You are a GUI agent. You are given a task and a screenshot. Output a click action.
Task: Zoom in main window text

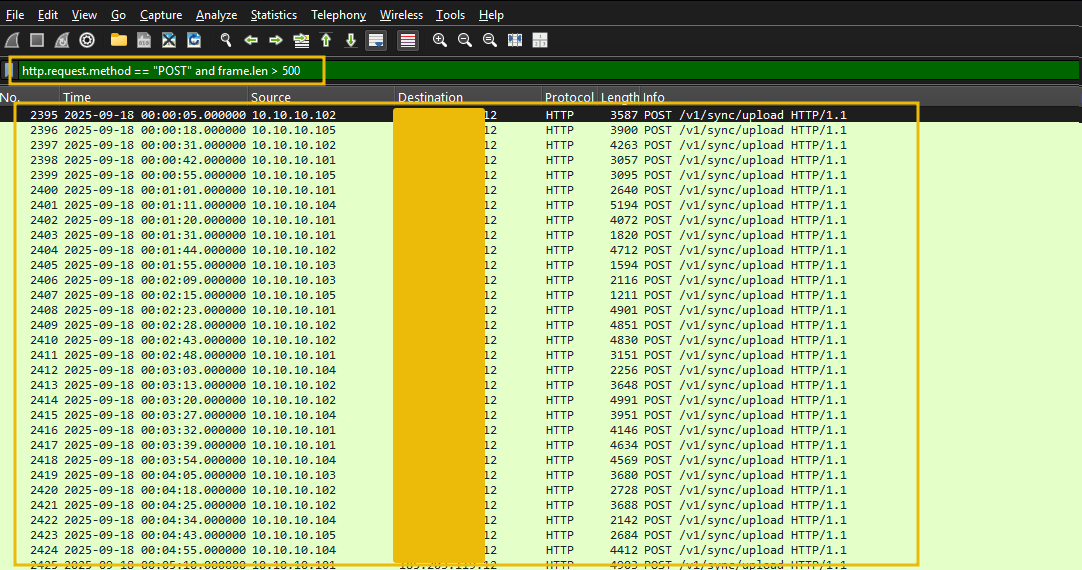tap(440, 40)
